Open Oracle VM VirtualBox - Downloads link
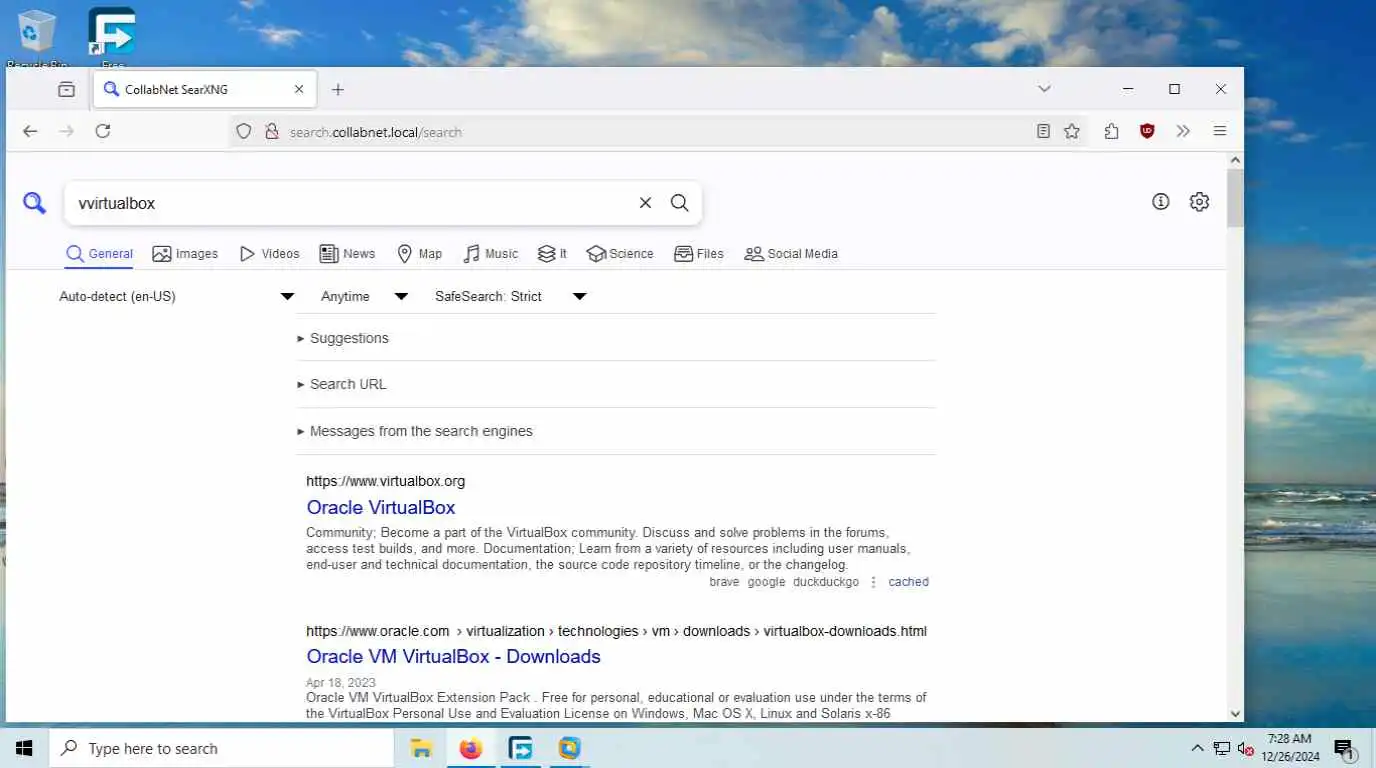1376x768 pixels. 453,656
